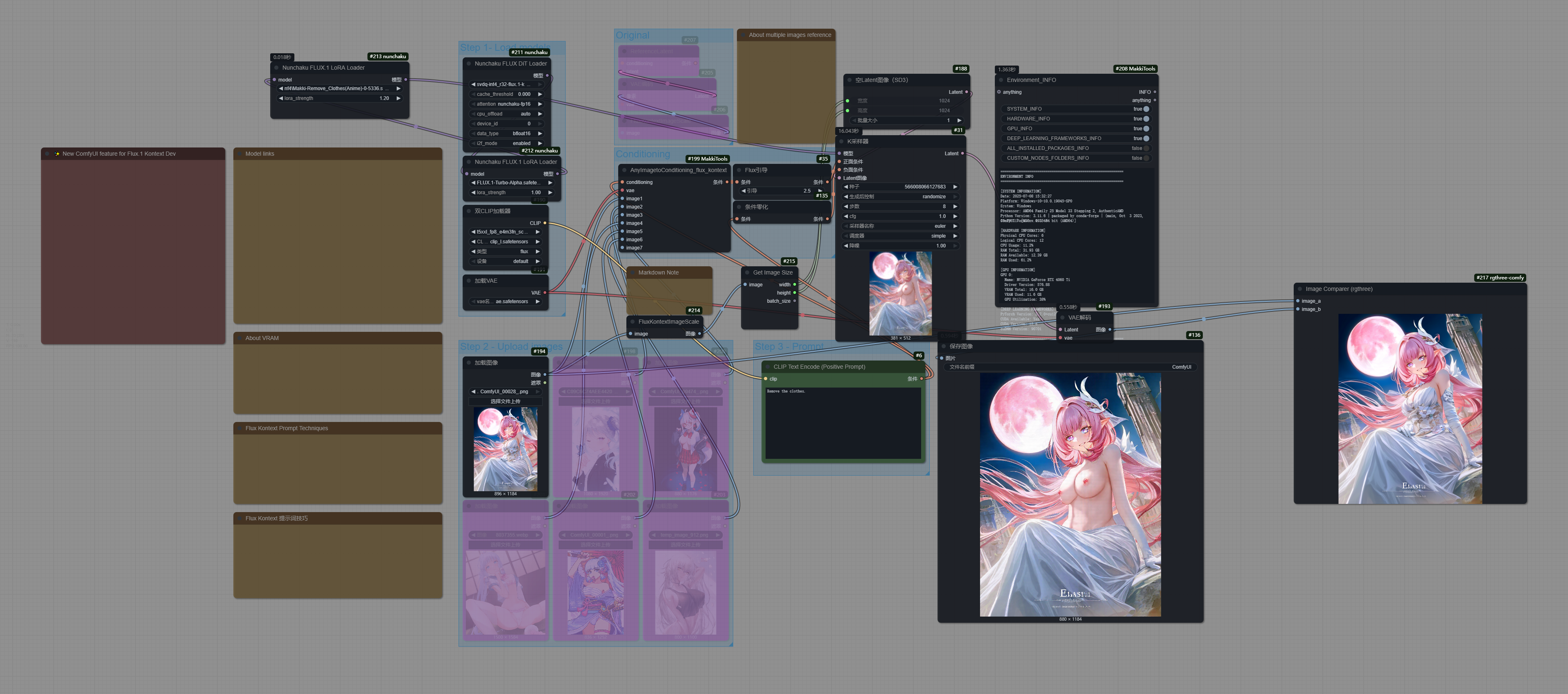Viewport: 1568px width, 694px height.
Task: Click the K采样器 preview thumbnail
Action: click(900, 293)
